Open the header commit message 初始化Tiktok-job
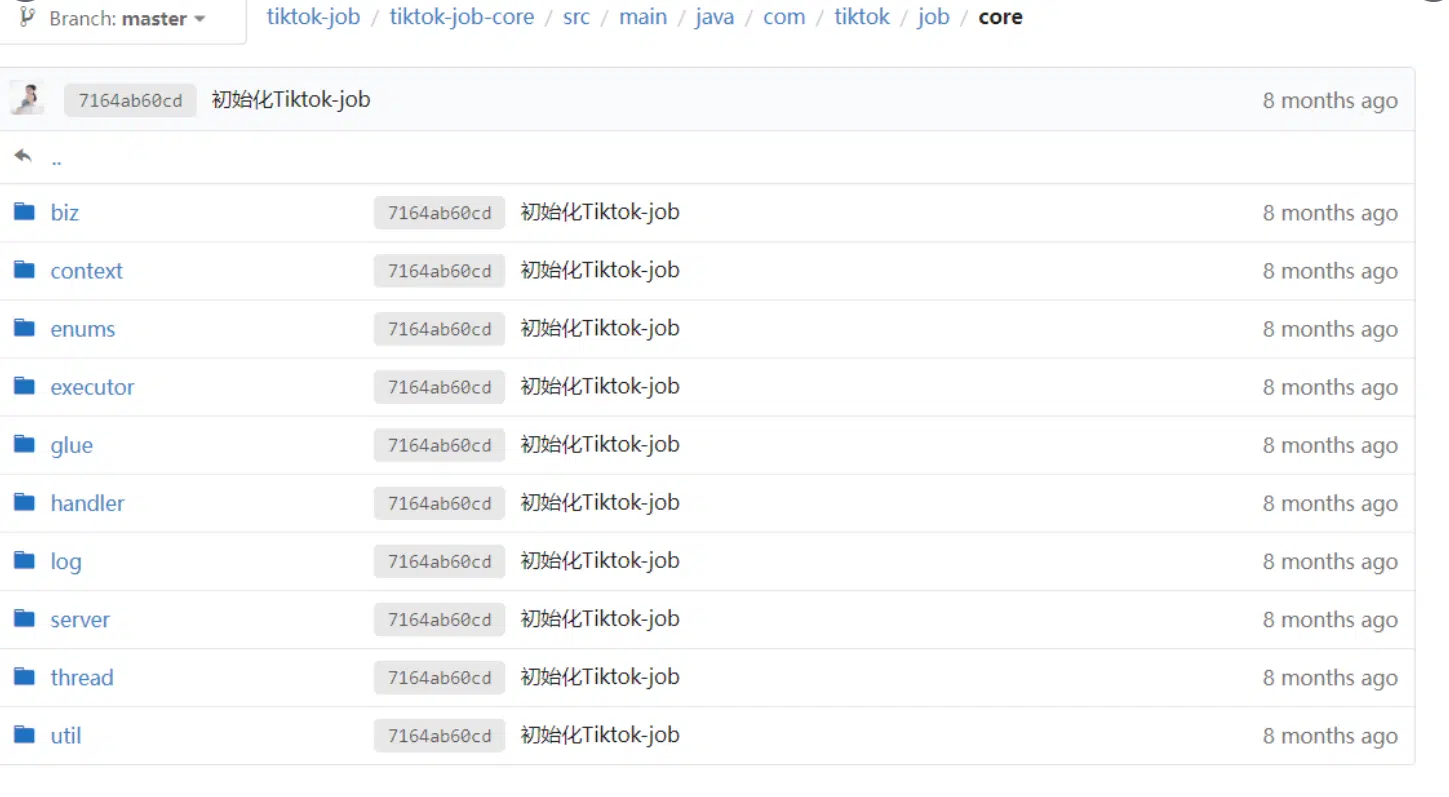 pos(291,99)
